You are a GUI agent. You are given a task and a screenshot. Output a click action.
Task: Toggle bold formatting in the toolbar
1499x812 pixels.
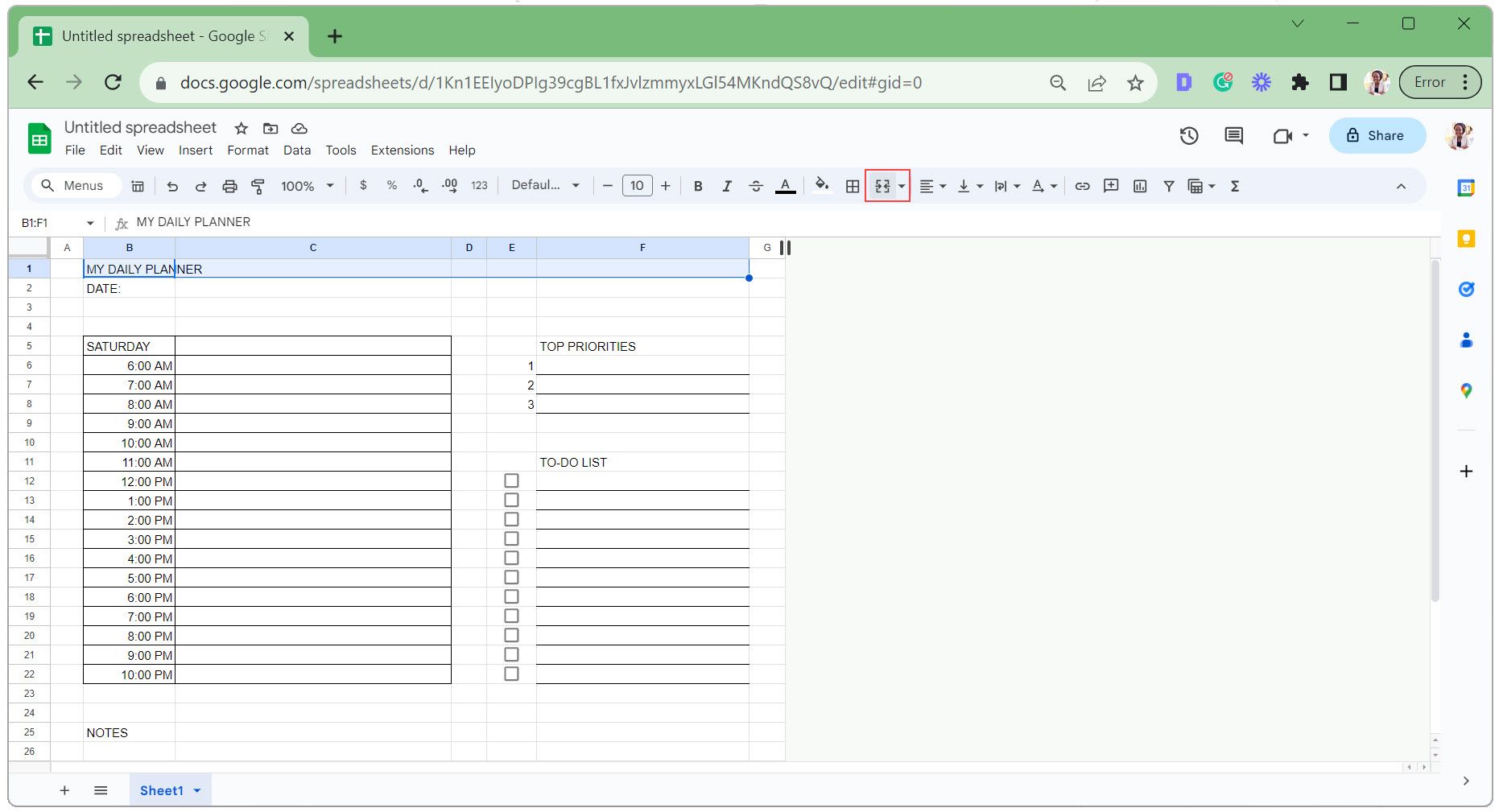point(697,186)
